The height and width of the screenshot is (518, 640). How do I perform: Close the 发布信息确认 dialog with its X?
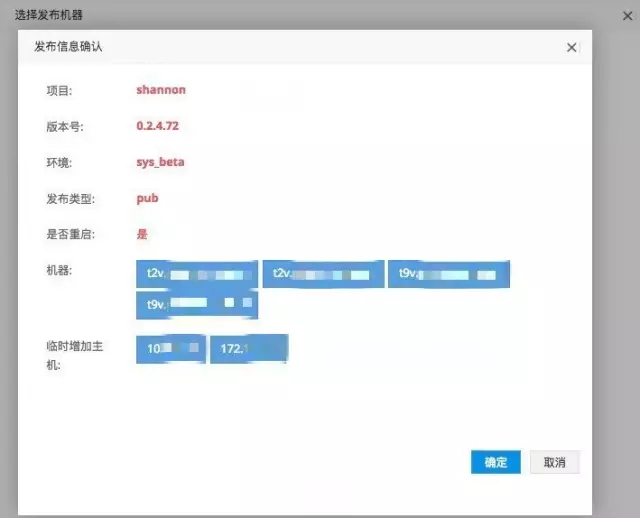tap(571, 47)
